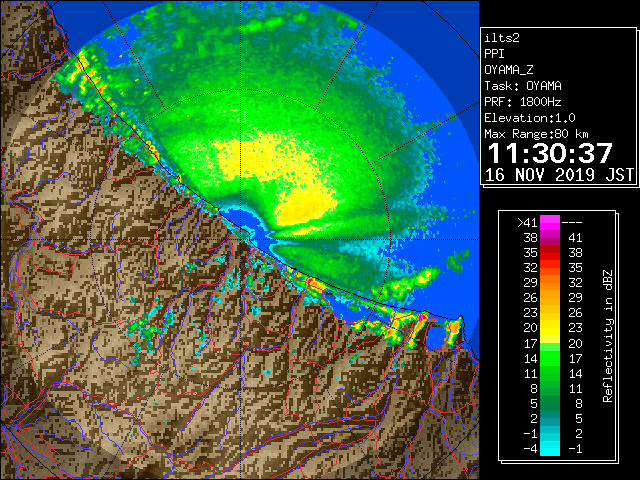Image resolution: width=640 pixels, height=480 pixels.
Task: Select the OYAMA_Z text
Action: point(509,70)
